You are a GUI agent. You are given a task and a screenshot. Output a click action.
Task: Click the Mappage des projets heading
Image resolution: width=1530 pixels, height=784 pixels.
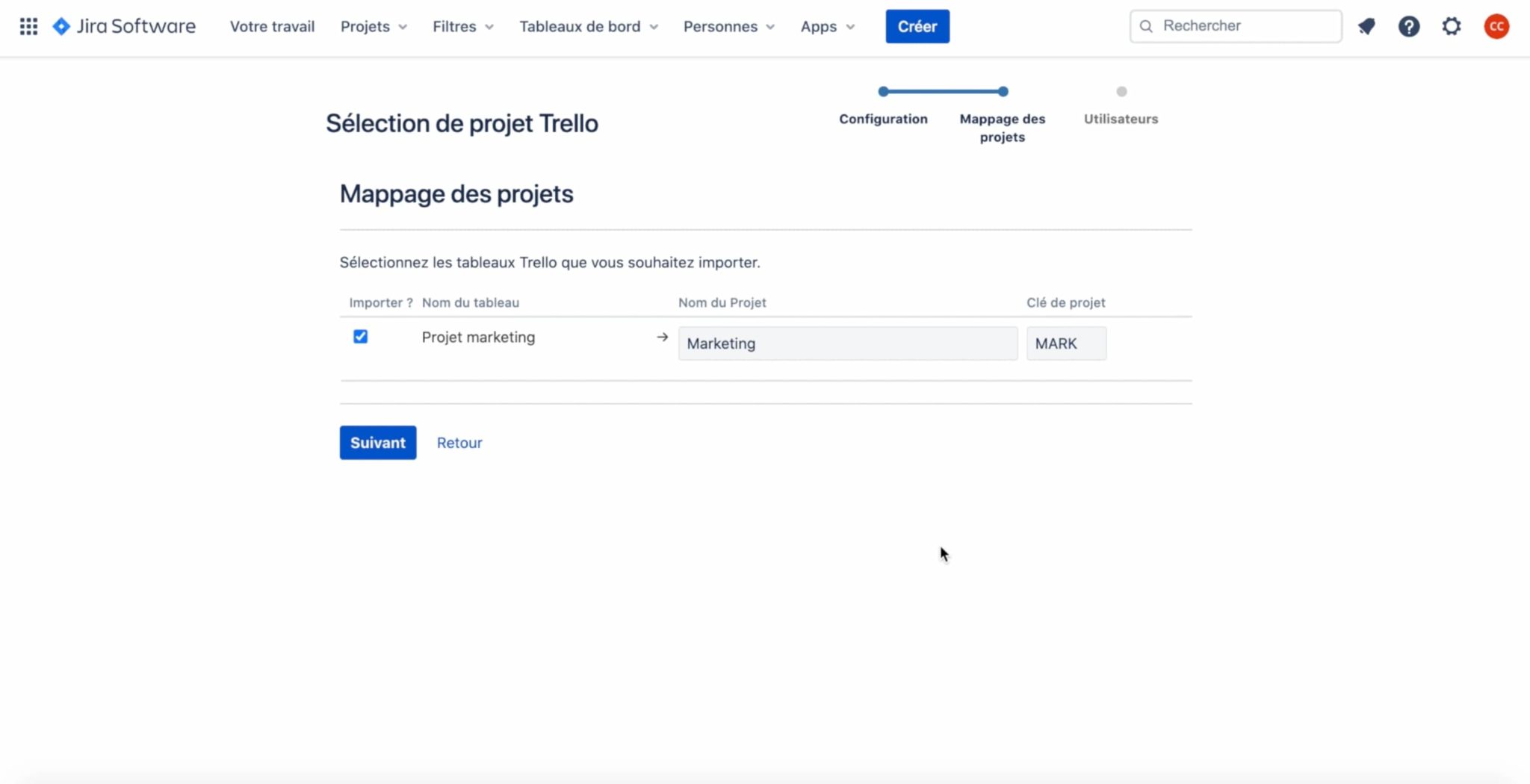click(x=456, y=194)
